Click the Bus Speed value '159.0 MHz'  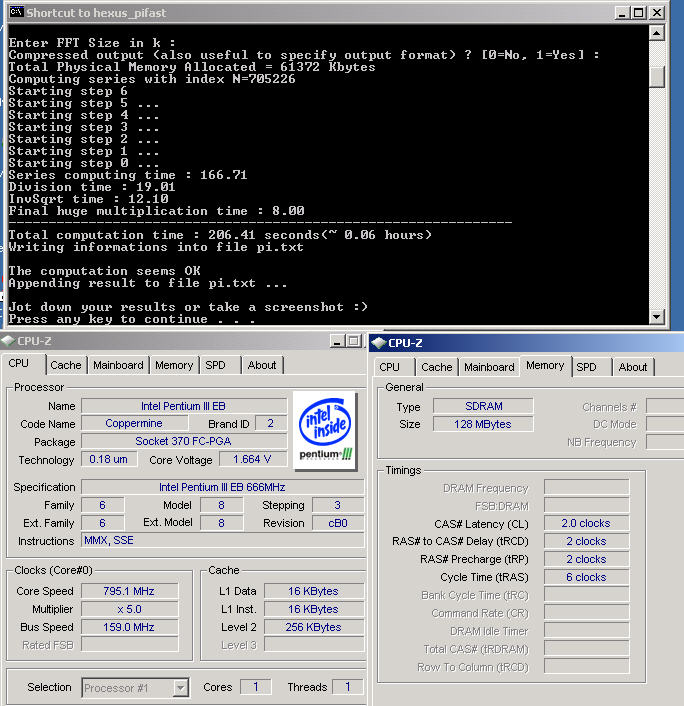pyautogui.click(x=129, y=627)
